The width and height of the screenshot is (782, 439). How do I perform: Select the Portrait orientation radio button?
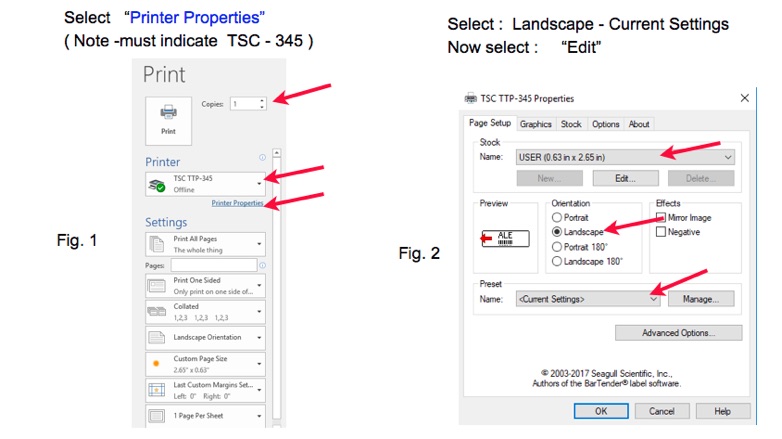coord(557,218)
